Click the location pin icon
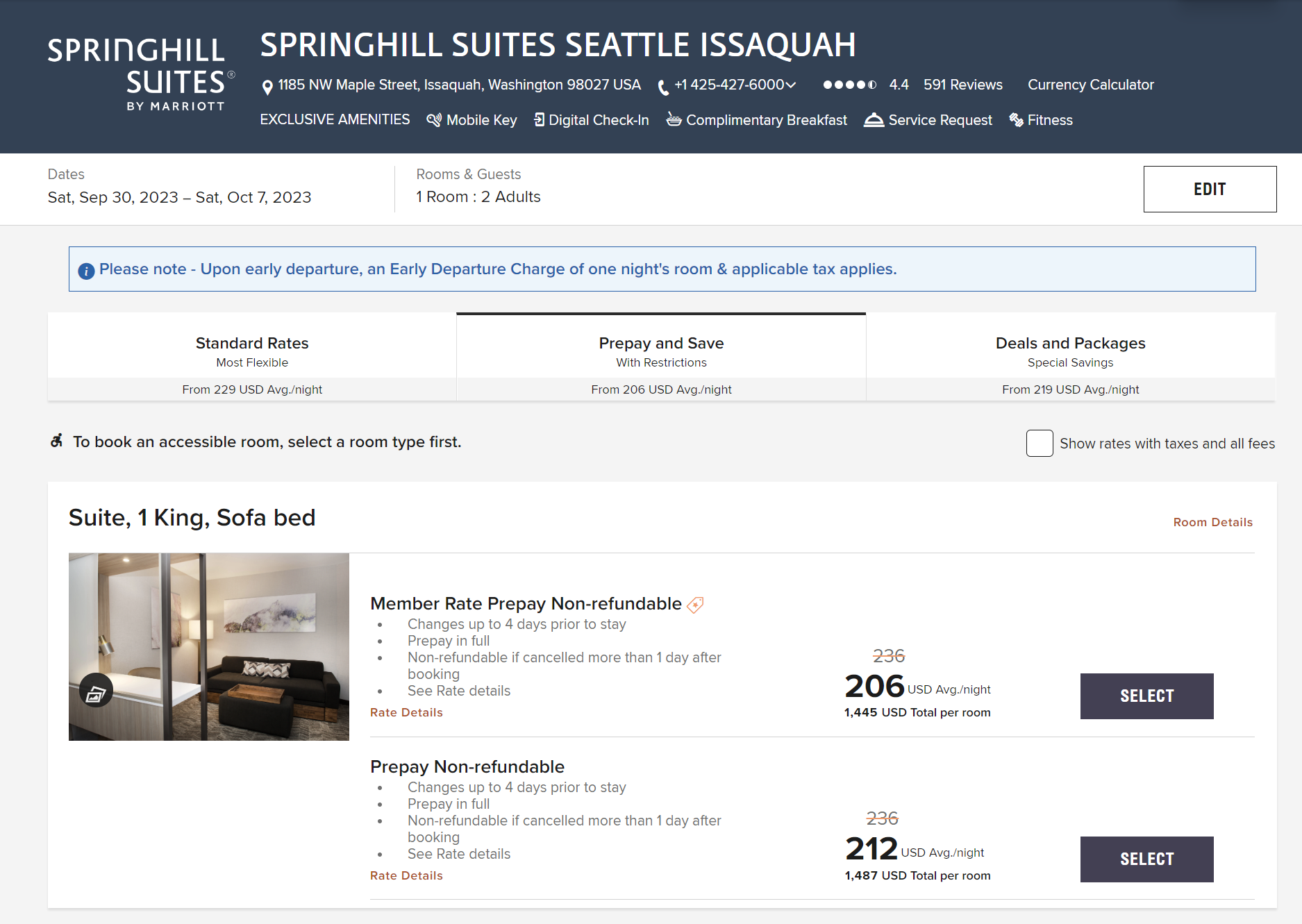The image size is (1302, 924). [x=267, y=85]
